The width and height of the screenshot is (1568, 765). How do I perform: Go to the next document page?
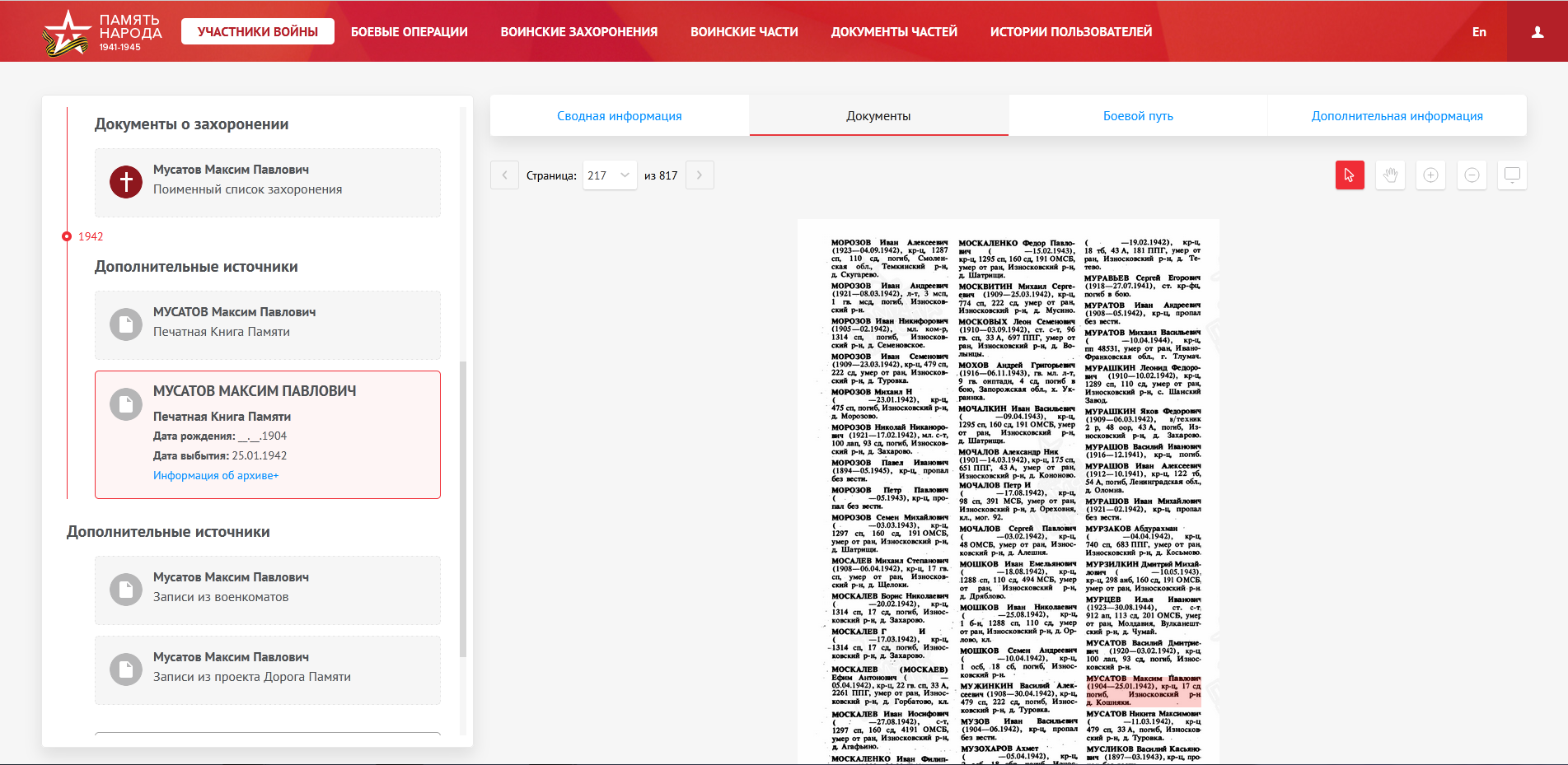700,175
